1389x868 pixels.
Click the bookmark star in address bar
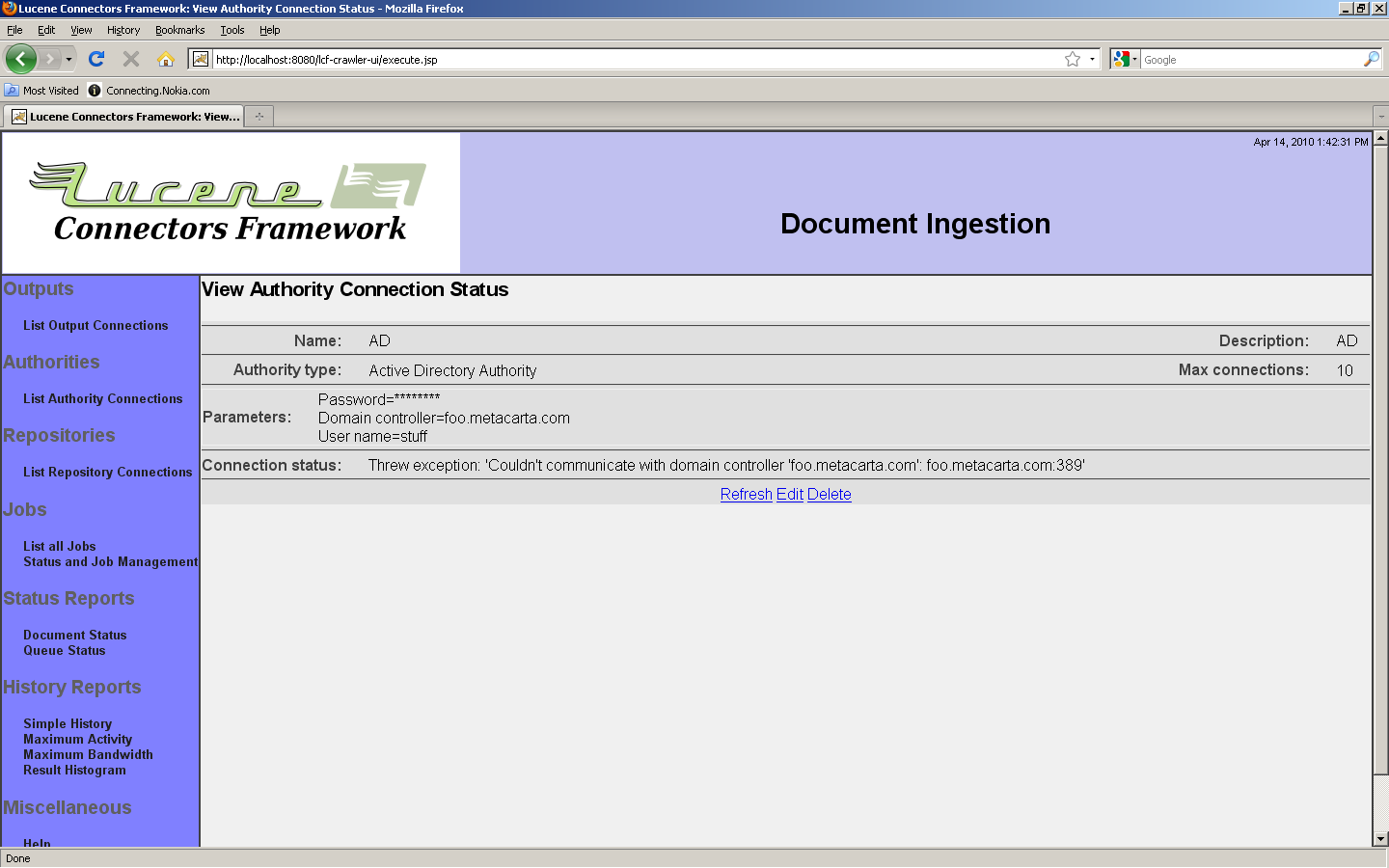(x=1072, y=59)
